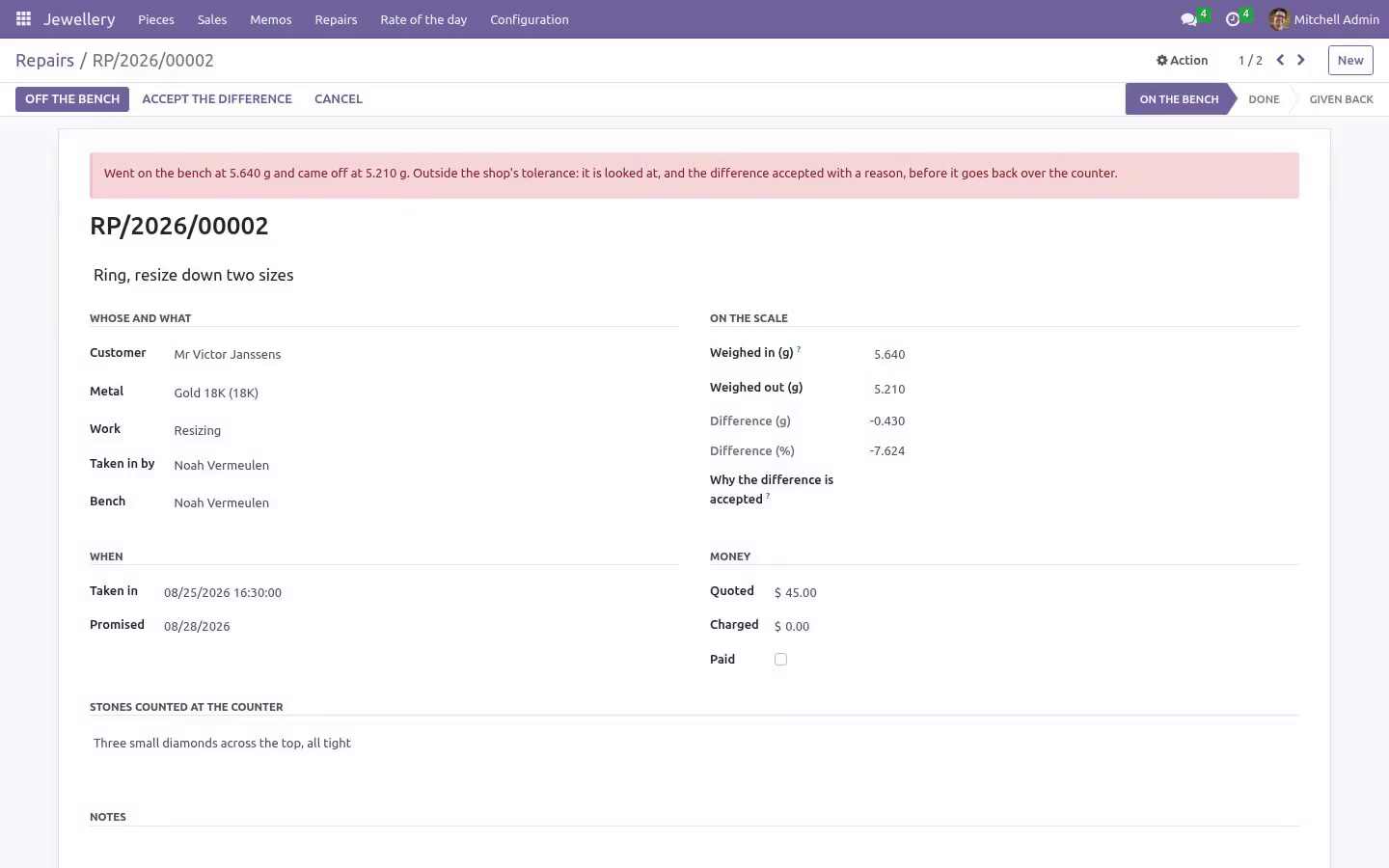Edit the repair description 'Ring, resize down two sizes'
The width and height of the screenshot is (1389, 868).
pyautogui.click(x=694, y=275)
